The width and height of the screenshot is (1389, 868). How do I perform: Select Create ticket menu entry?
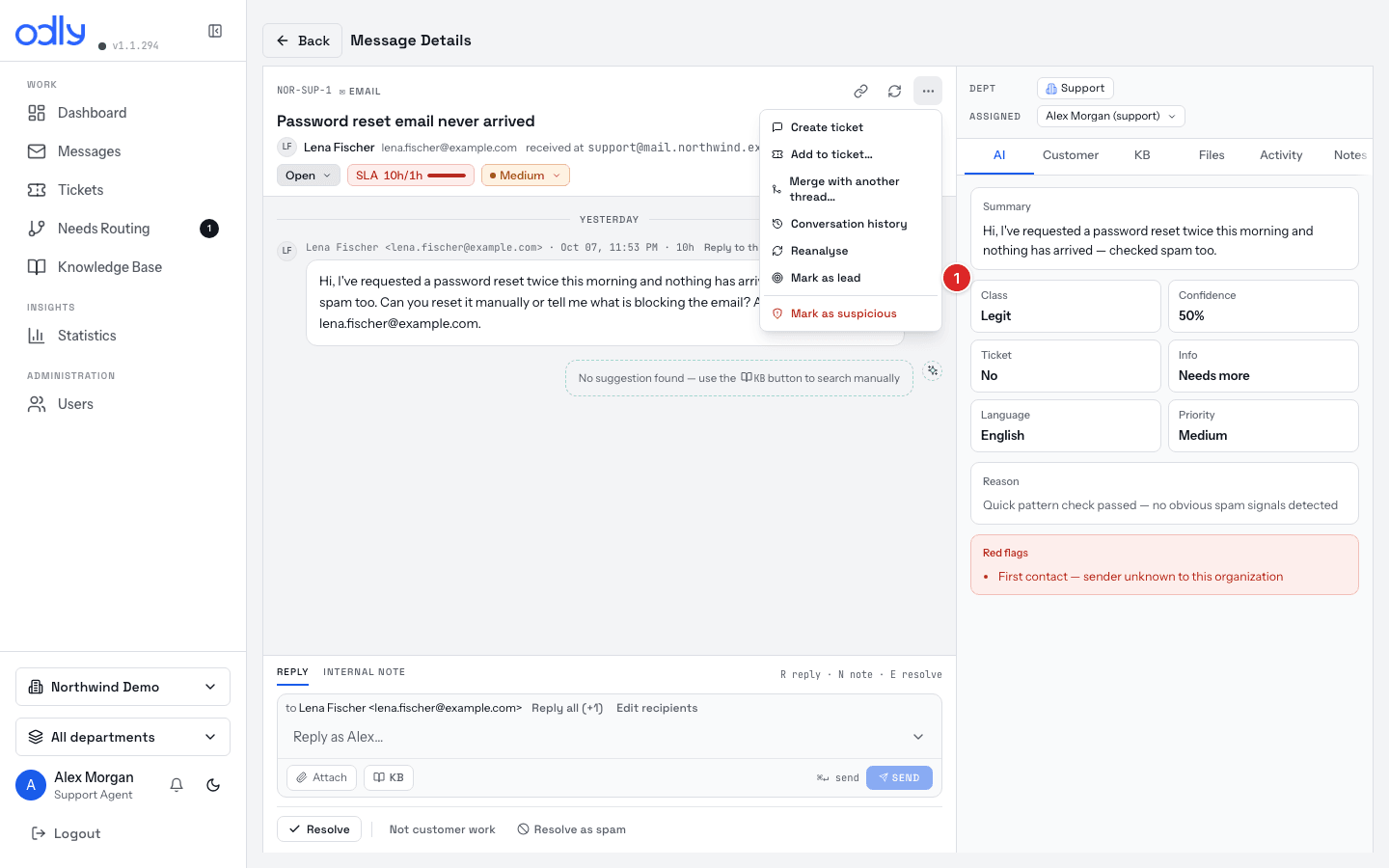[851, 127]
